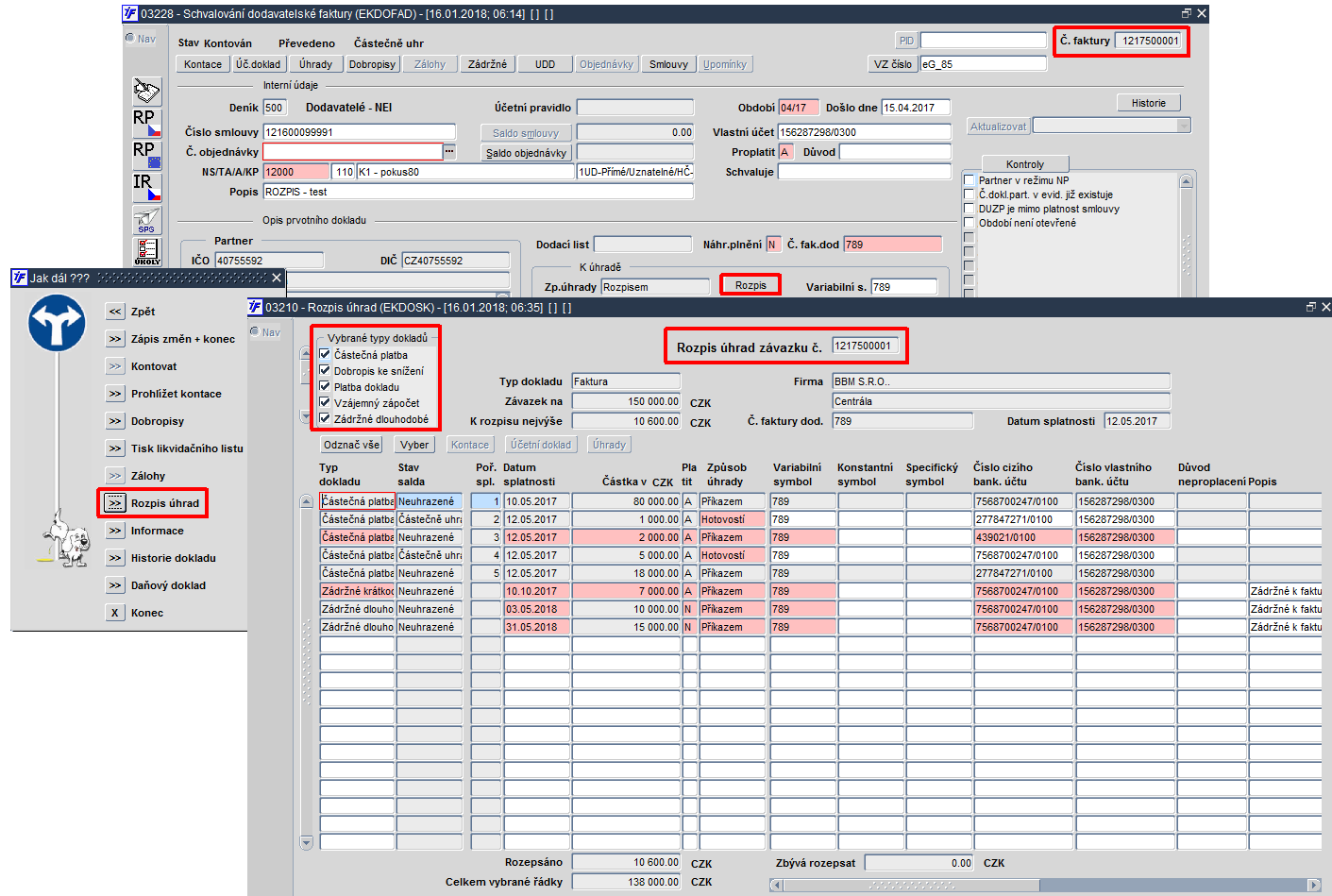Screen dimensions: 1332x896
Task: Click the Zpět back arrow button
Action: tap(115, 312)
